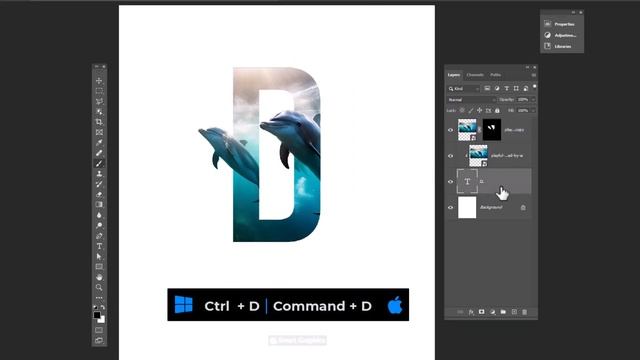Open the Kind filter dropdown

click(464, 89)
